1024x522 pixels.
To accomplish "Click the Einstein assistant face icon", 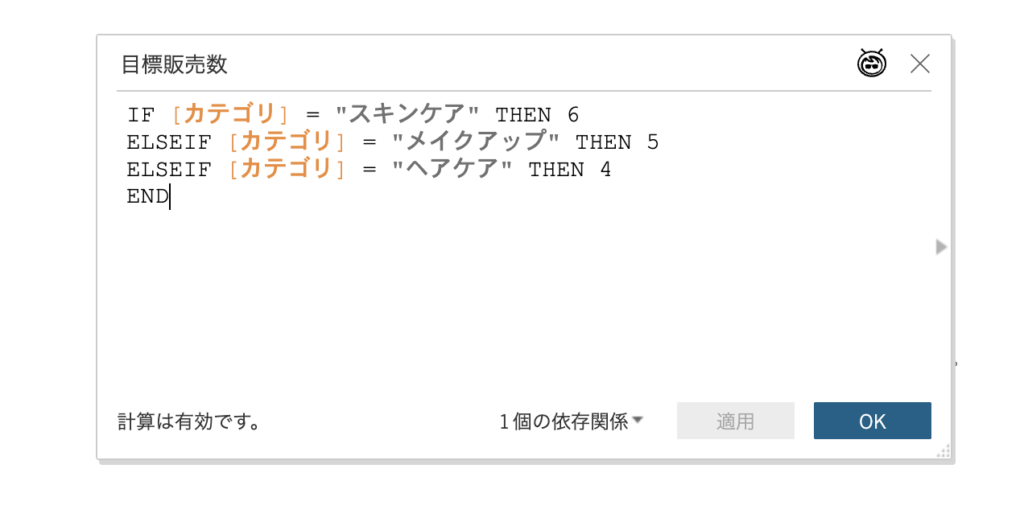I will (x=872, y=63).
